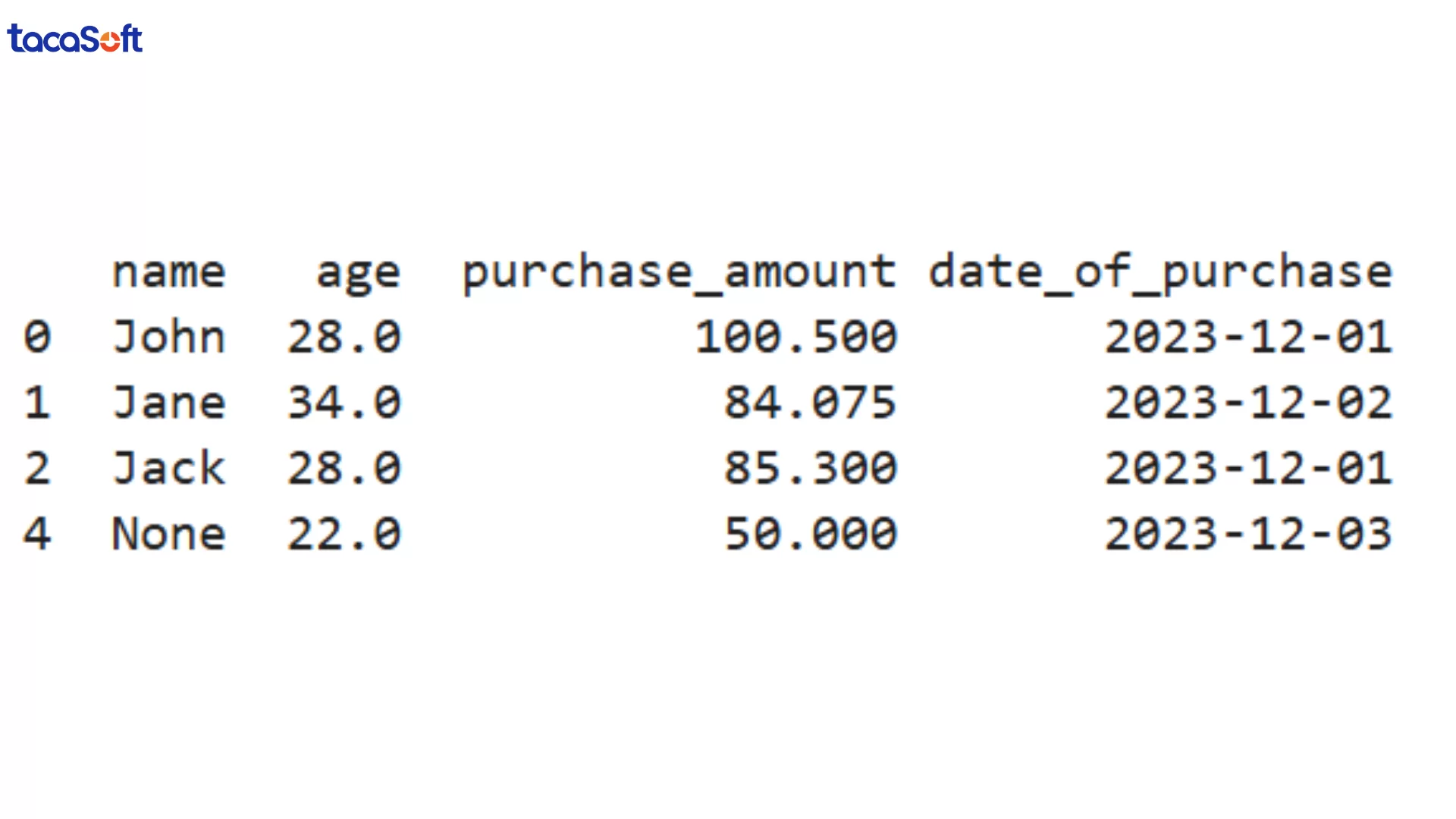Select the Jane name cell
Image resolution: width=1456 pixels, height=819 pixels.
tap(168, 403)
